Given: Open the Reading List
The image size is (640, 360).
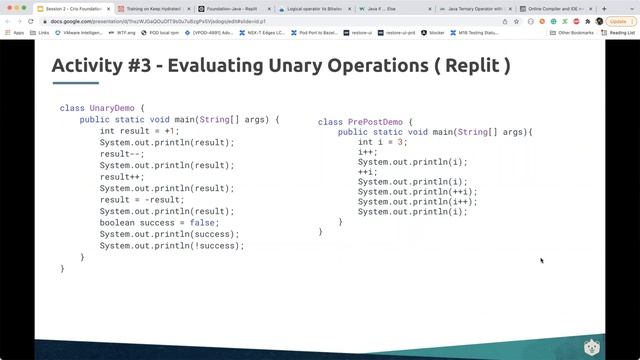Looking at the screenshot, I should [x=618, y=33].
